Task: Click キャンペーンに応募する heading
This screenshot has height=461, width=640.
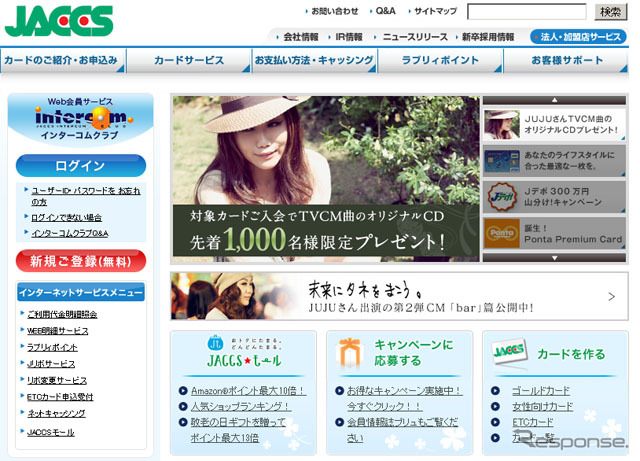Action: click(413, 352)
